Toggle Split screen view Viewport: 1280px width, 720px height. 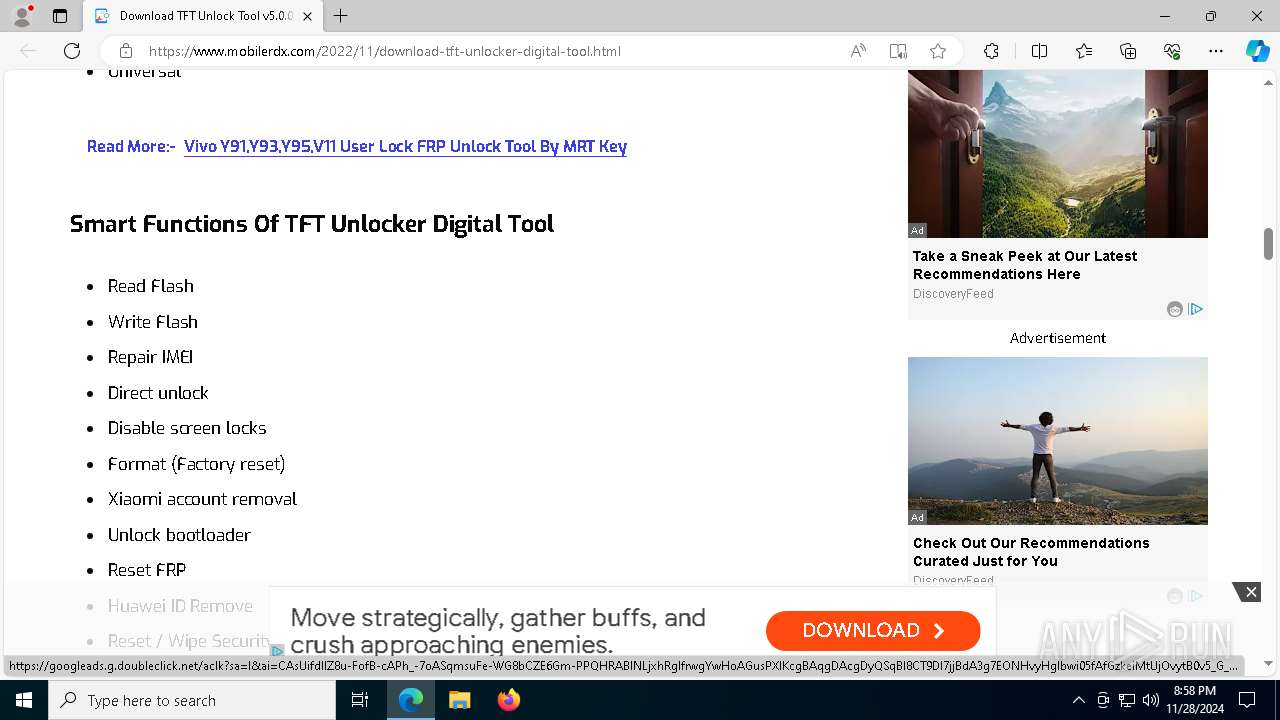tap(1039, 51)
